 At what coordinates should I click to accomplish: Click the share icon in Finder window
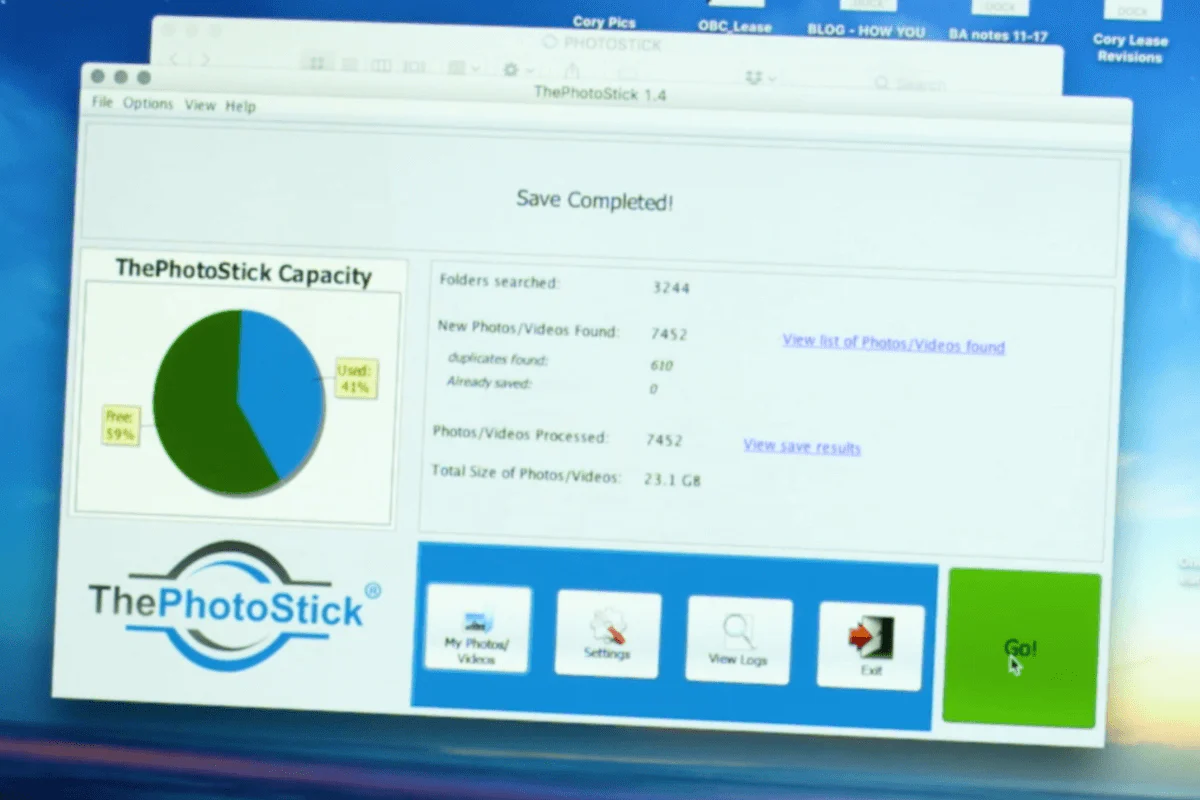(x=572, y=71)
